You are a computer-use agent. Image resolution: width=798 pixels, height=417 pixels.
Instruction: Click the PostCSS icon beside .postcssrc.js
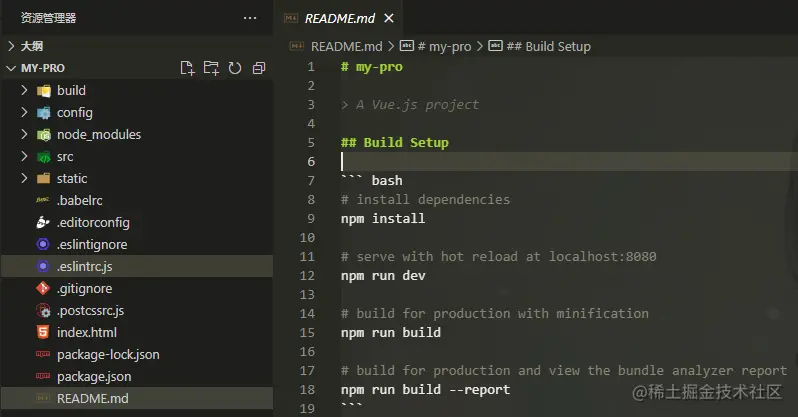[x=43, y=310]
